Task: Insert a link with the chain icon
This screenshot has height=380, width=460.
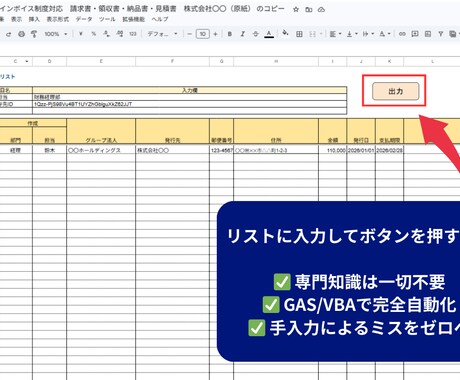Action: click(x=402, y=34)
